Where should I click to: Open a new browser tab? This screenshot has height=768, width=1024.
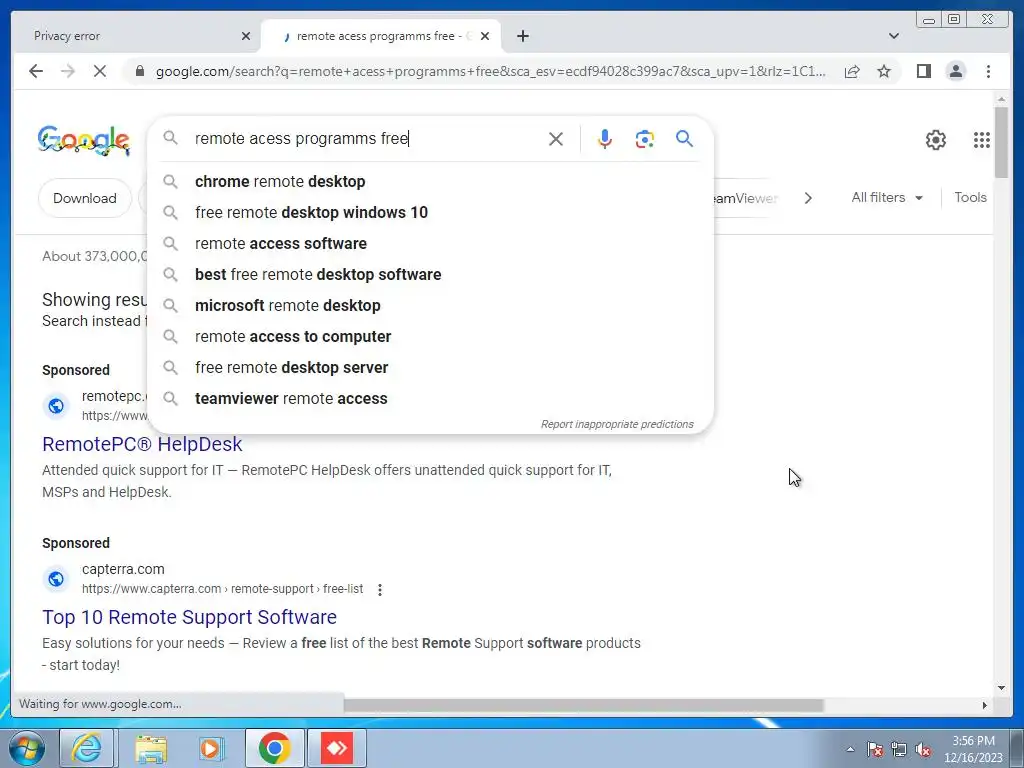click(x=522, y=36)
